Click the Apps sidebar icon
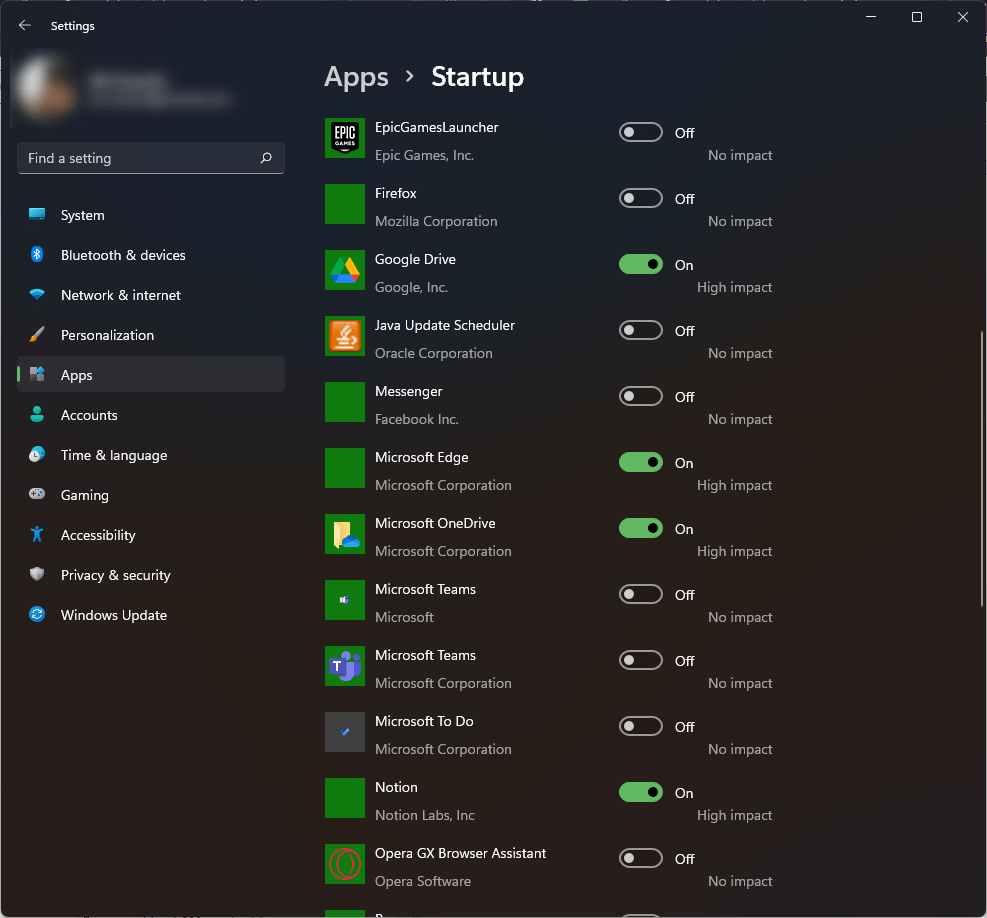The height and width of the screenshot is (918, 987). [x=37, y=374]
